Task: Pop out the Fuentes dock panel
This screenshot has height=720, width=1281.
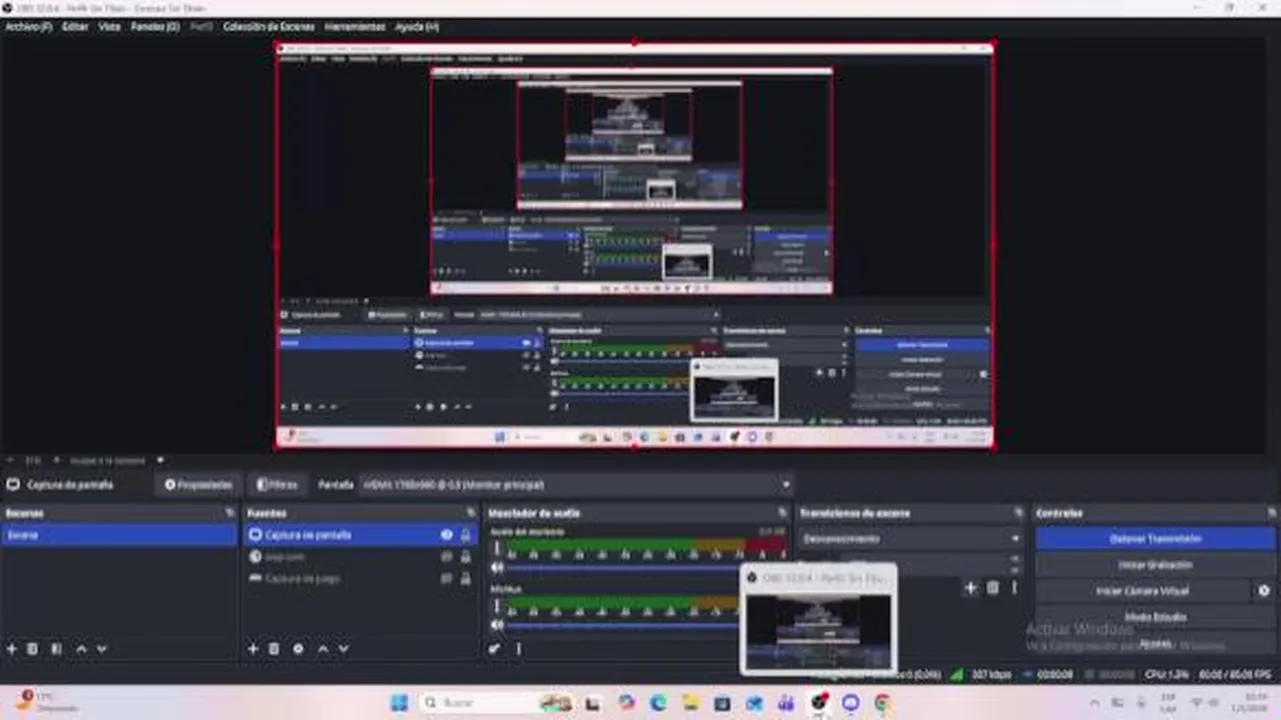Action: pos(471,513)
